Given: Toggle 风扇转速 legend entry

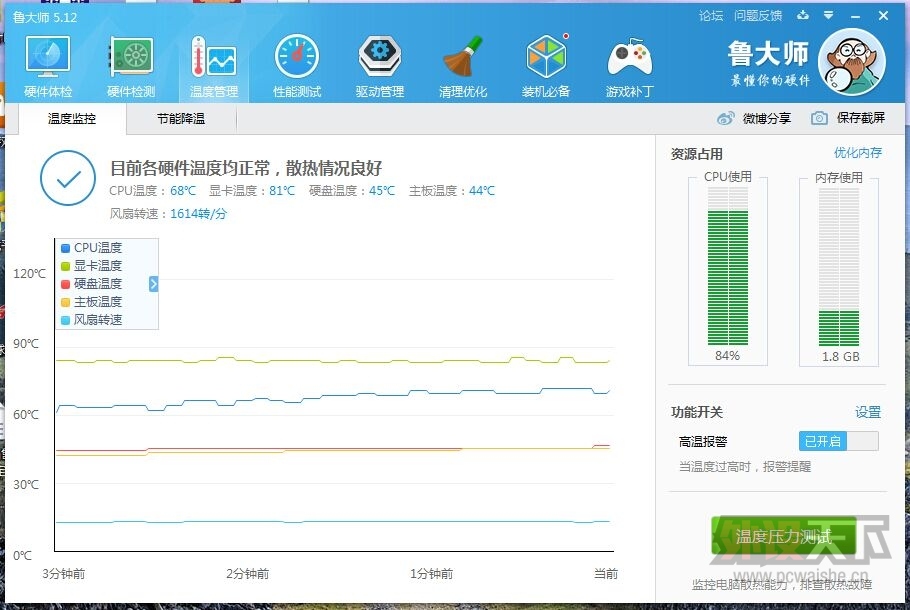Looking at the screenshot, I should [x=92, y=320].
